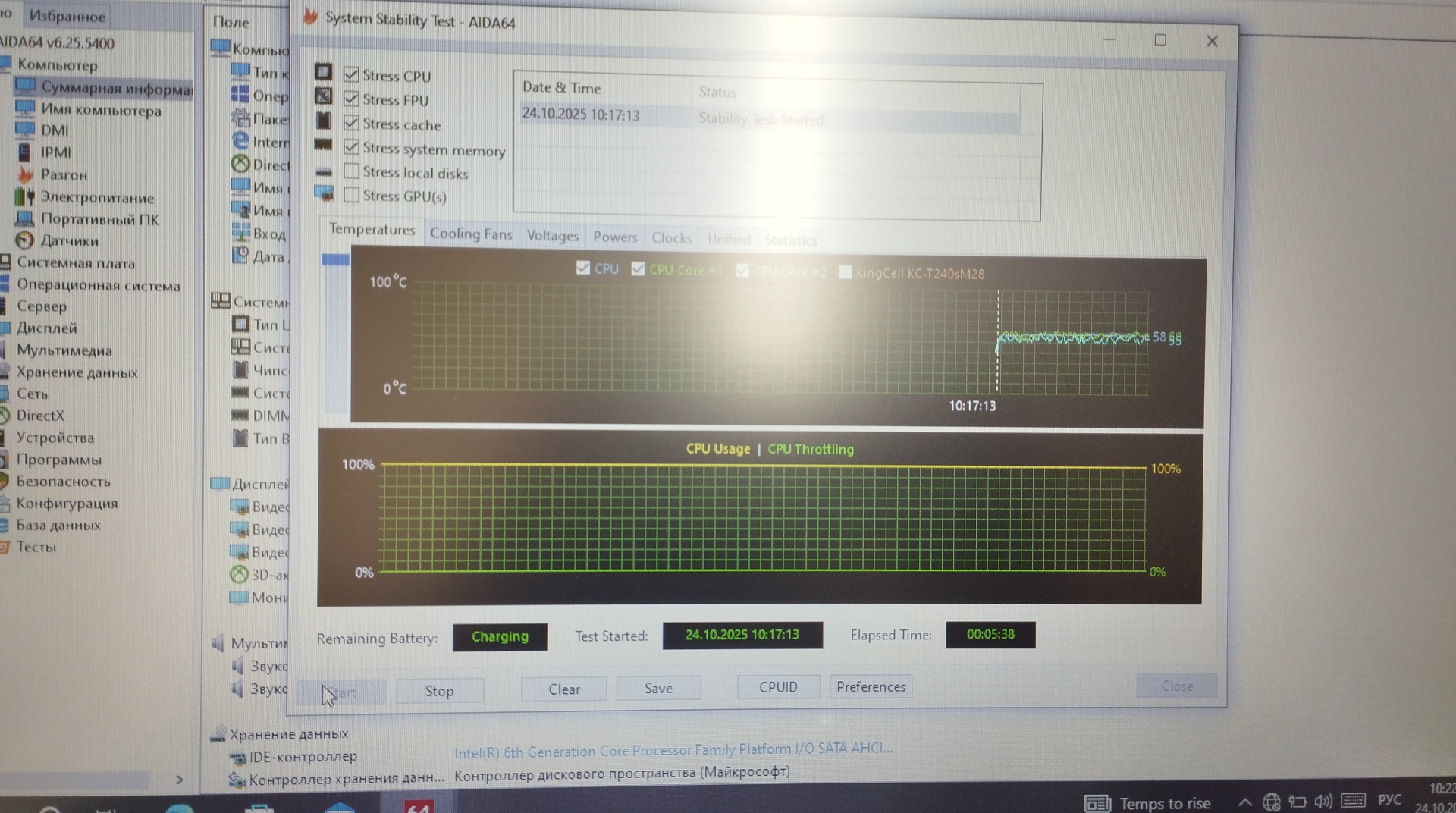Viewport: 1456px width, 813px height.
Task: Switch to the Cooling Fans tab
Action: click(x=471, y=234)
